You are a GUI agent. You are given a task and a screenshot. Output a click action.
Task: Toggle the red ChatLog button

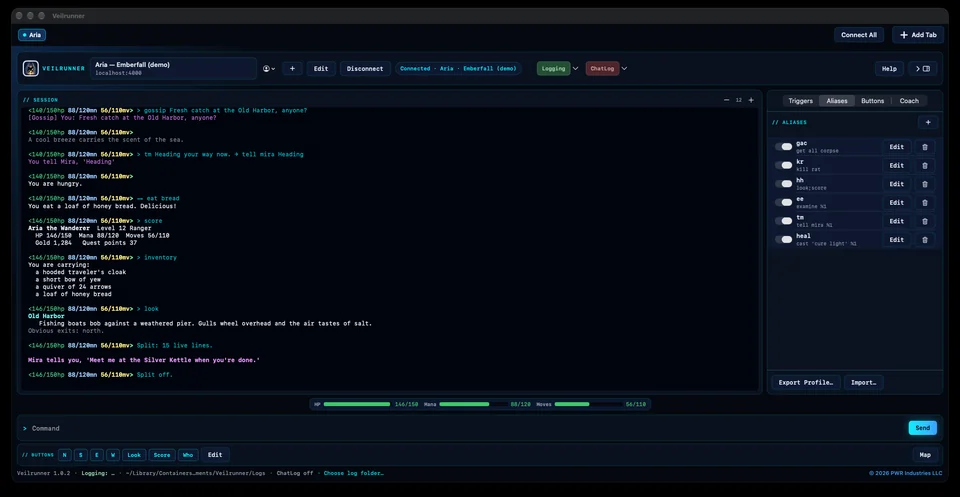pyautogui.click(x=602, y=69)
